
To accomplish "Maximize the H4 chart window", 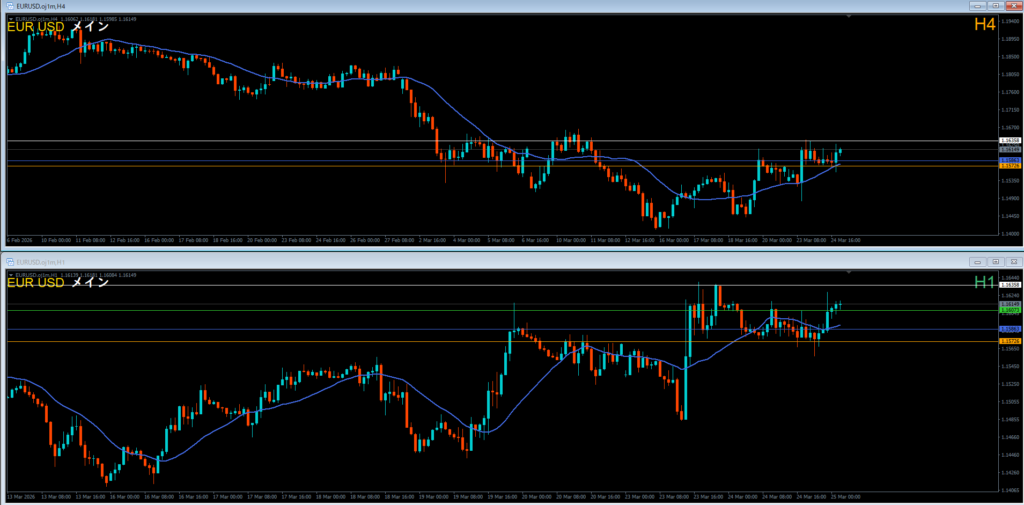I will point(996,6).
